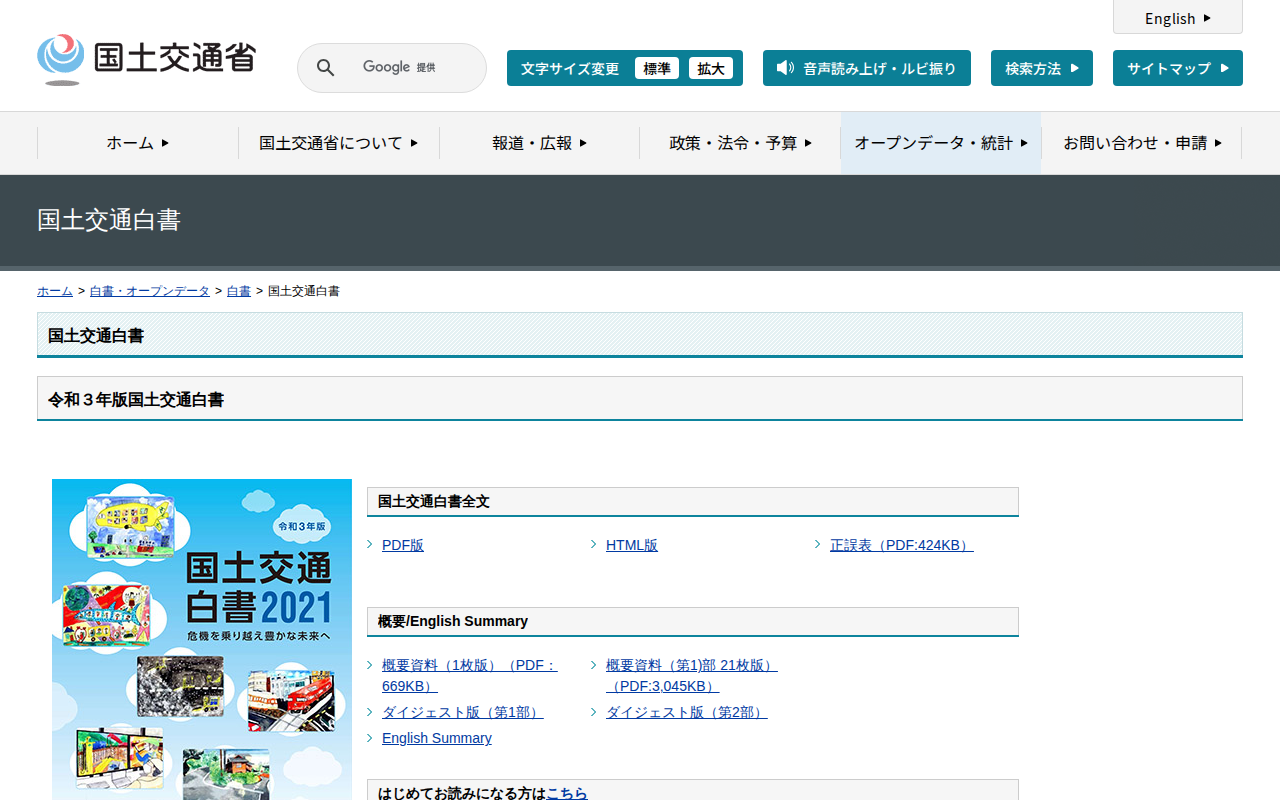Image resolution: width=1280 pixels, height=800 pixels.
Task: Open the ホーム menu item
Action: [138, 143]
